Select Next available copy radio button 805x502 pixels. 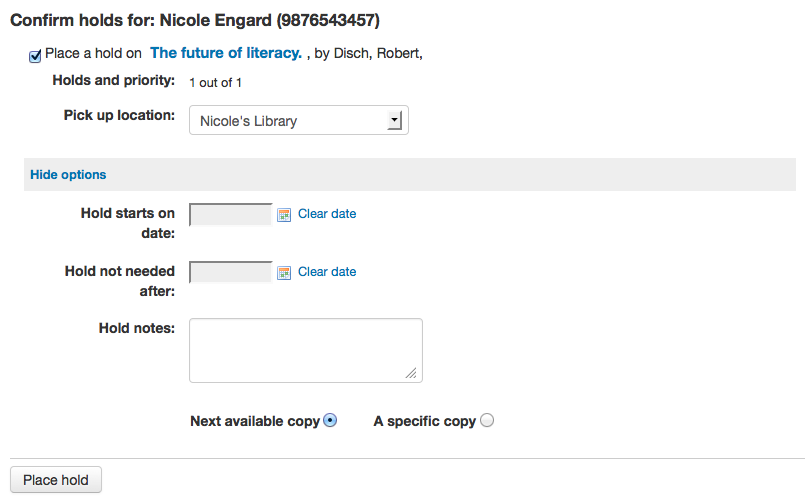330,420
